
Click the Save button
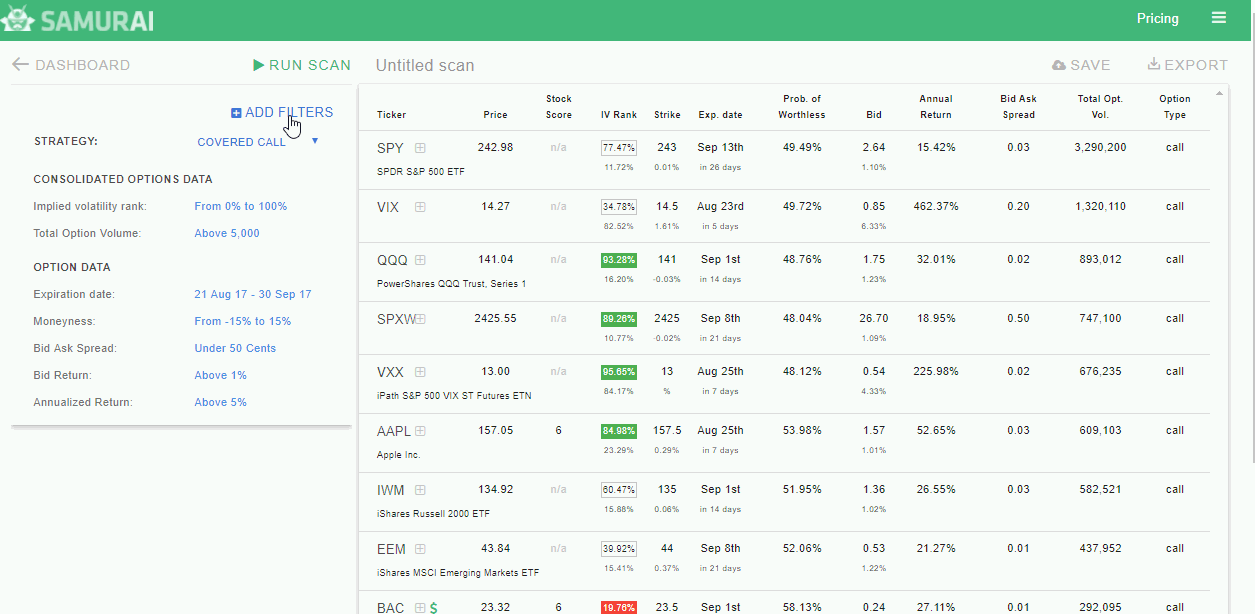1081,65
